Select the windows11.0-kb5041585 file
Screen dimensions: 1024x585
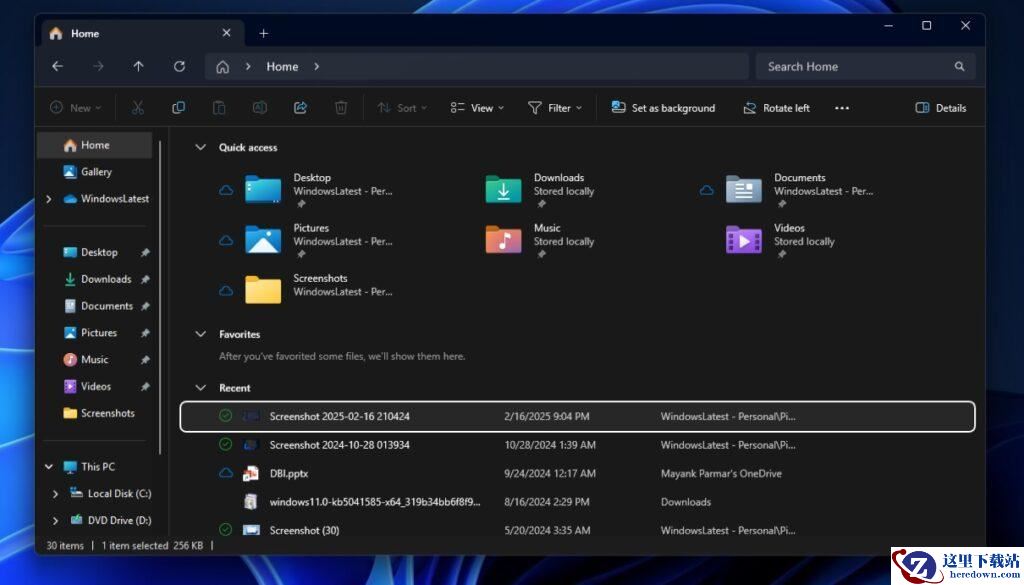[x=577, y=502]
